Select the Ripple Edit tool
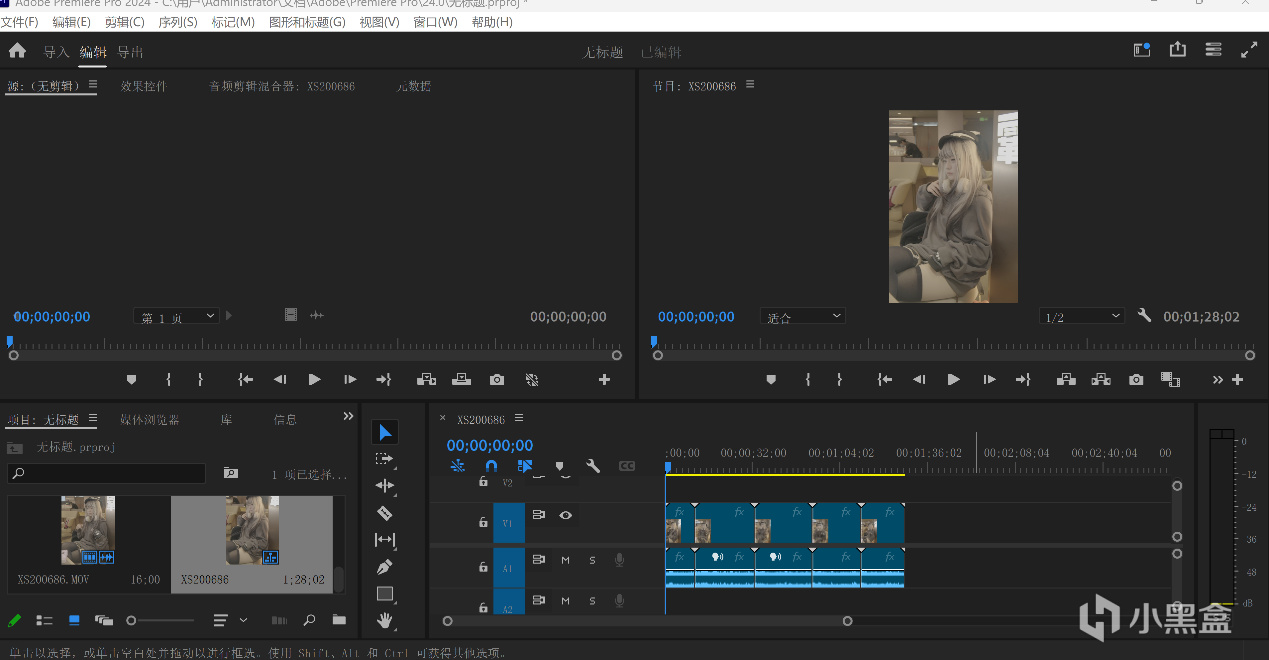 385,486
